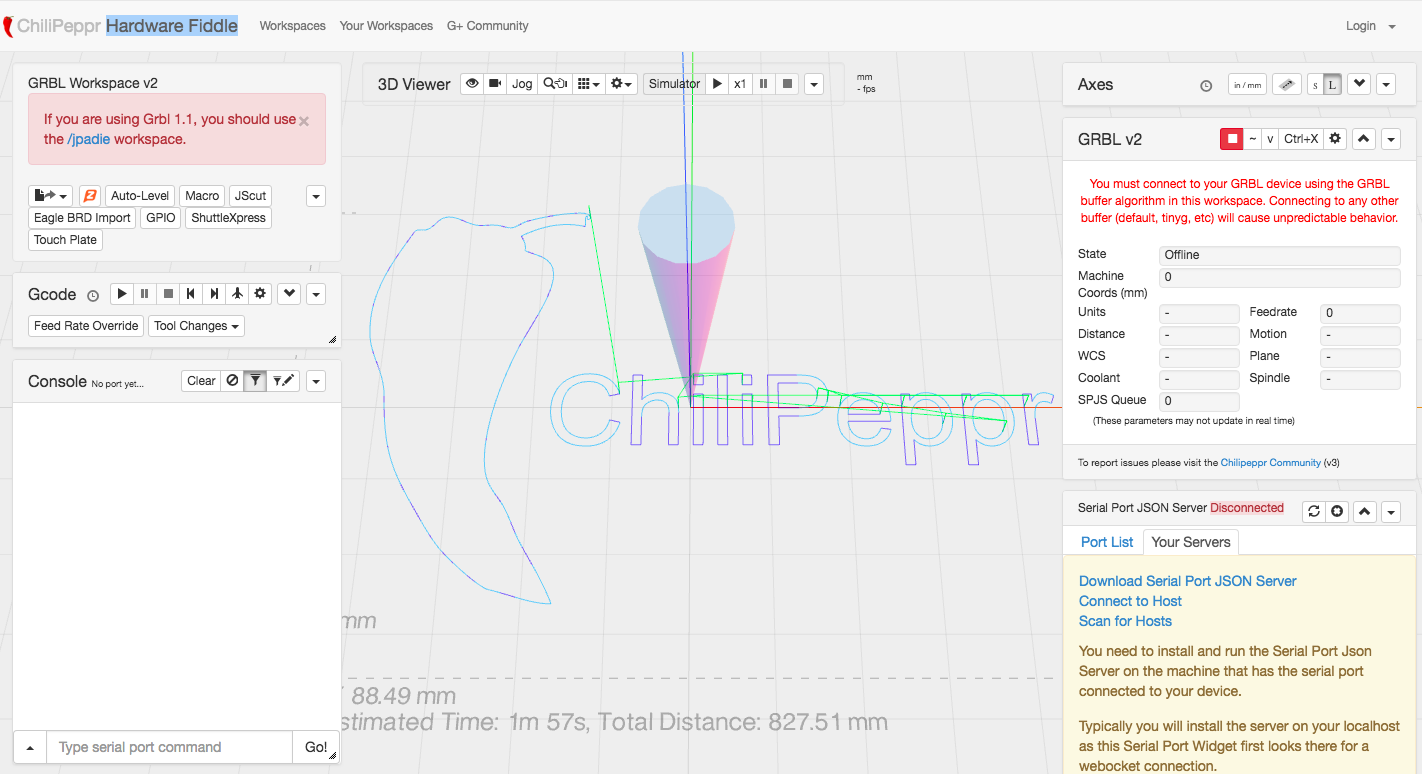Click the clock icon in Axes panel
The image size is (1422, 774).
1206,86
